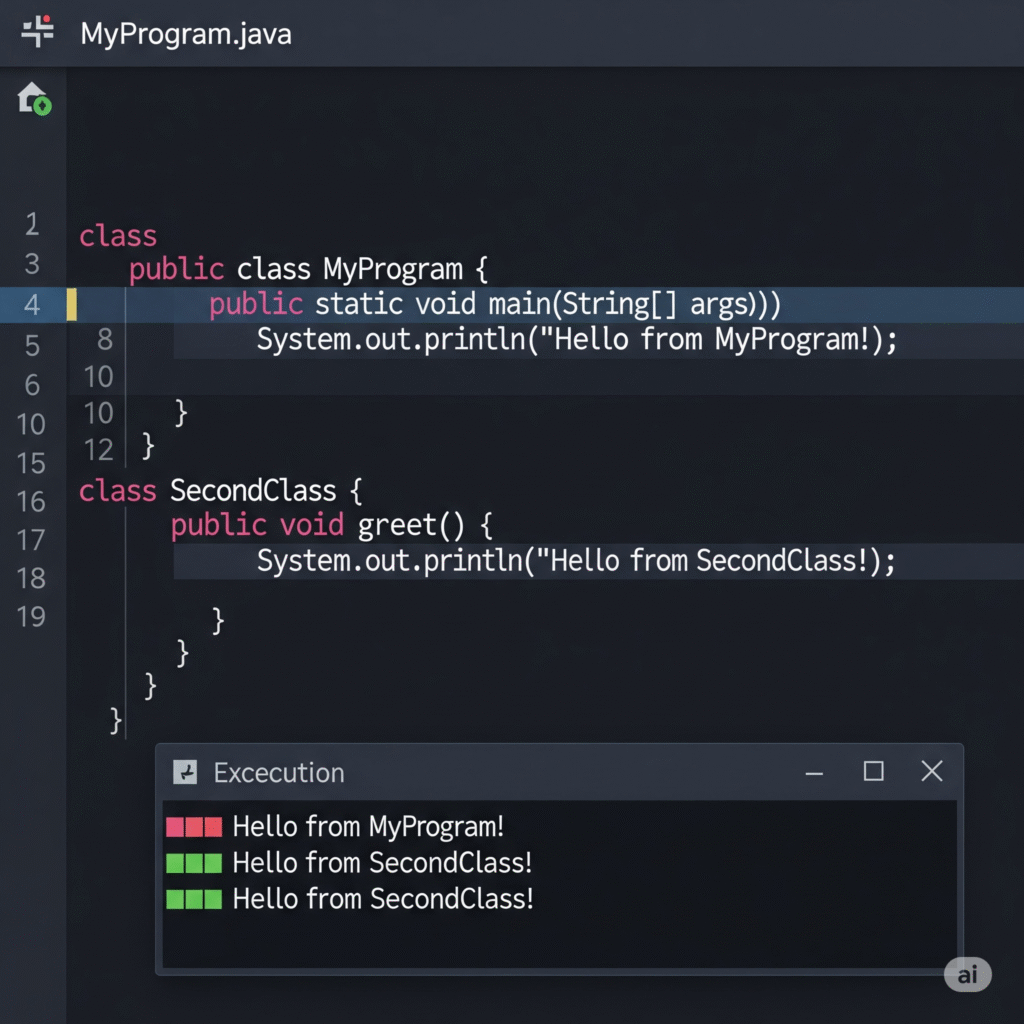Select gutter line number 17

point(31,540)
